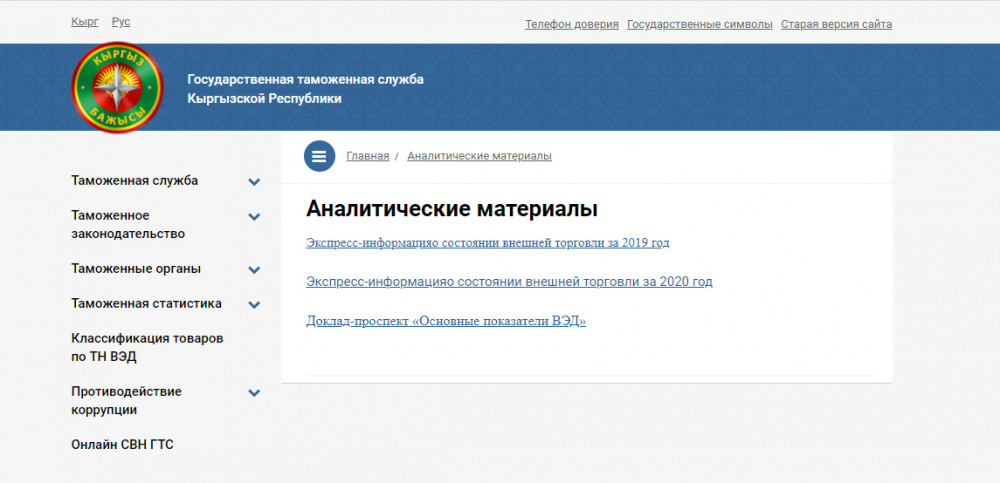
Task: Select Классификация товаров по ТН ВЭД
Action: pyautogui.click(x=147, y=347)
